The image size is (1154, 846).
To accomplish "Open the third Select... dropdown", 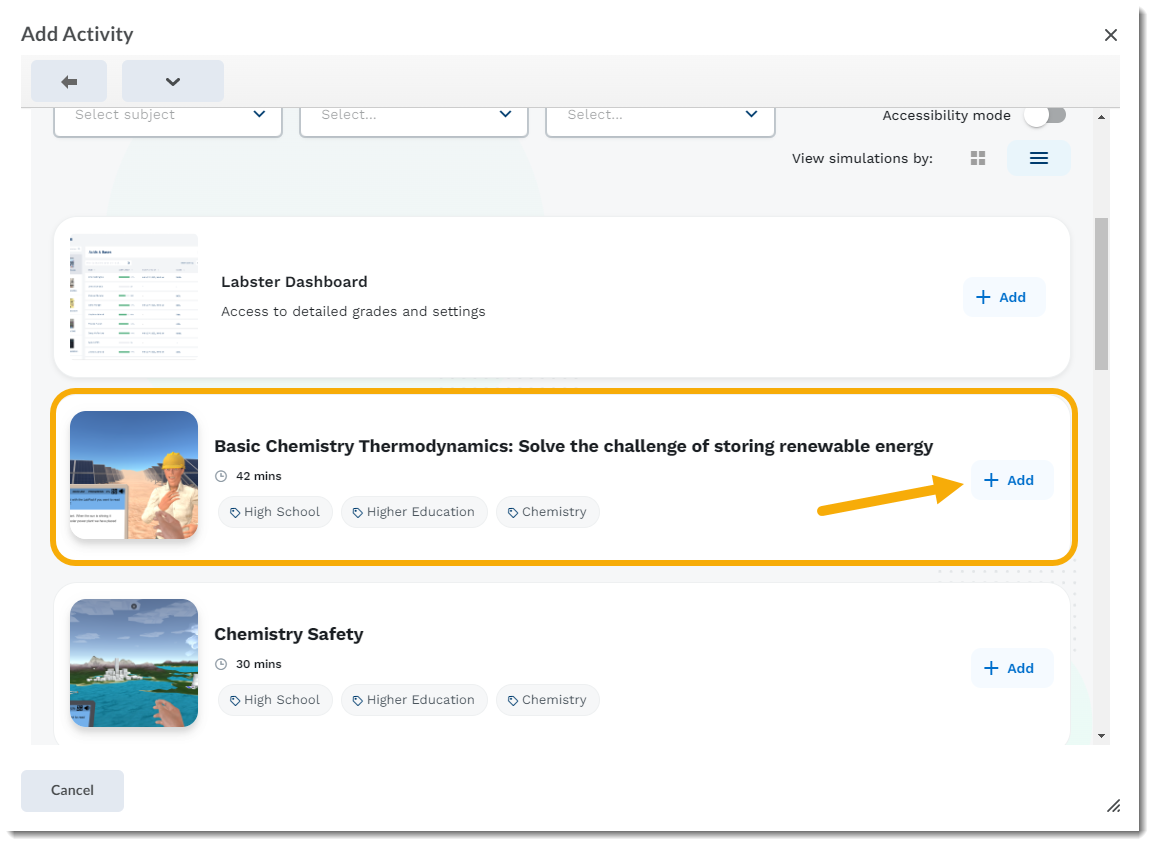I will click(660, 115).
